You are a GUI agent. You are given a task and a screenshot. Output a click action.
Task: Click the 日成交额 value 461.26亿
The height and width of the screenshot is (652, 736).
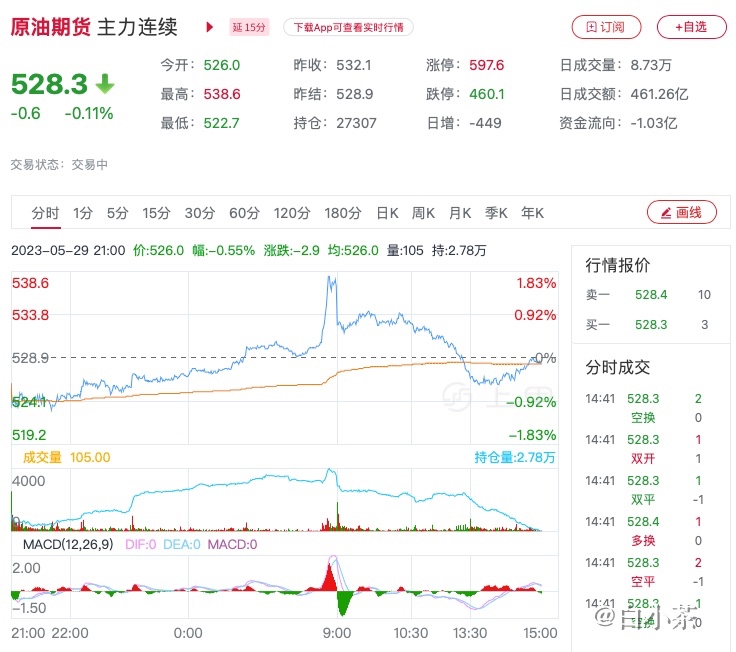click(659, 94)
